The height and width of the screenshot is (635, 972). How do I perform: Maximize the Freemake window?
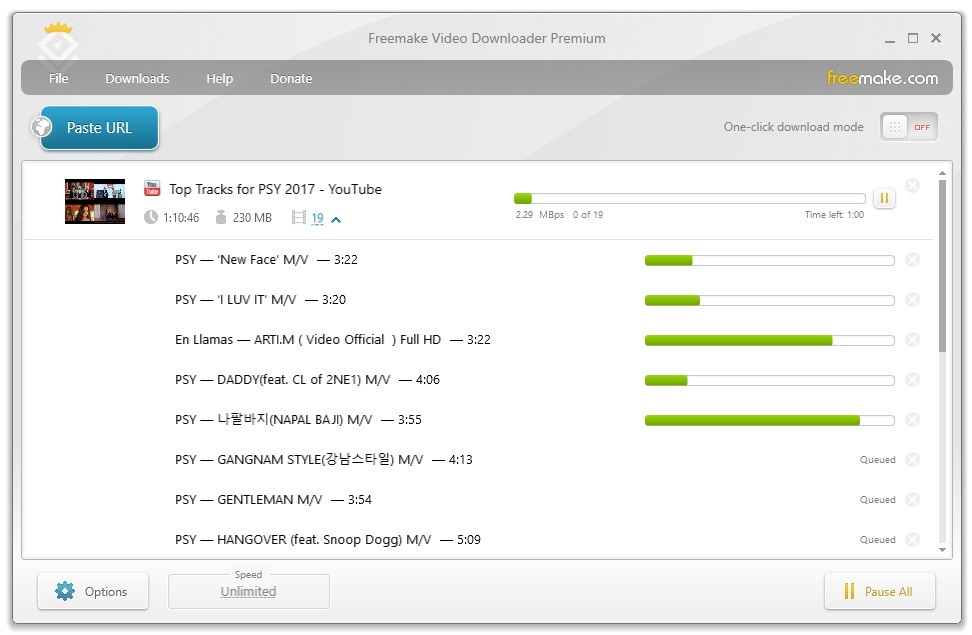pos(913,38)
